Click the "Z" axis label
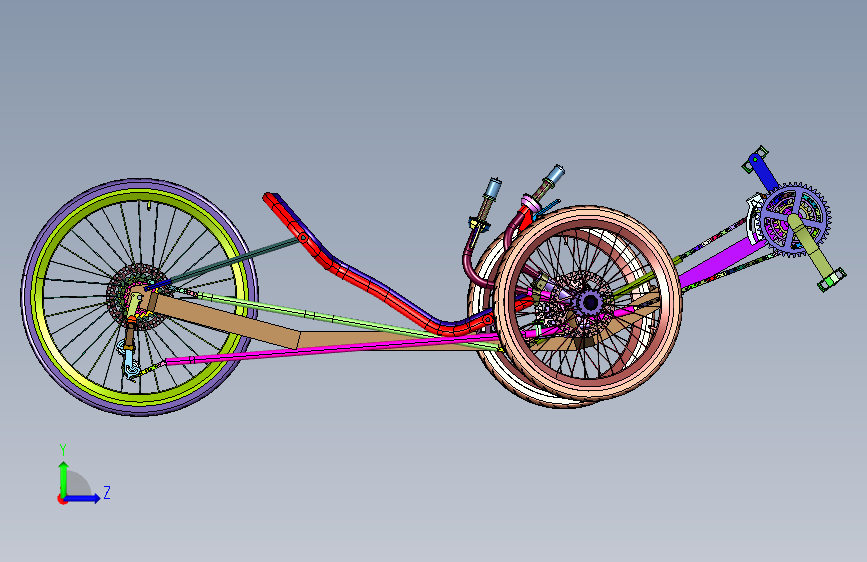Viewport: 867px width, 562px height. (x=107, y=492)
